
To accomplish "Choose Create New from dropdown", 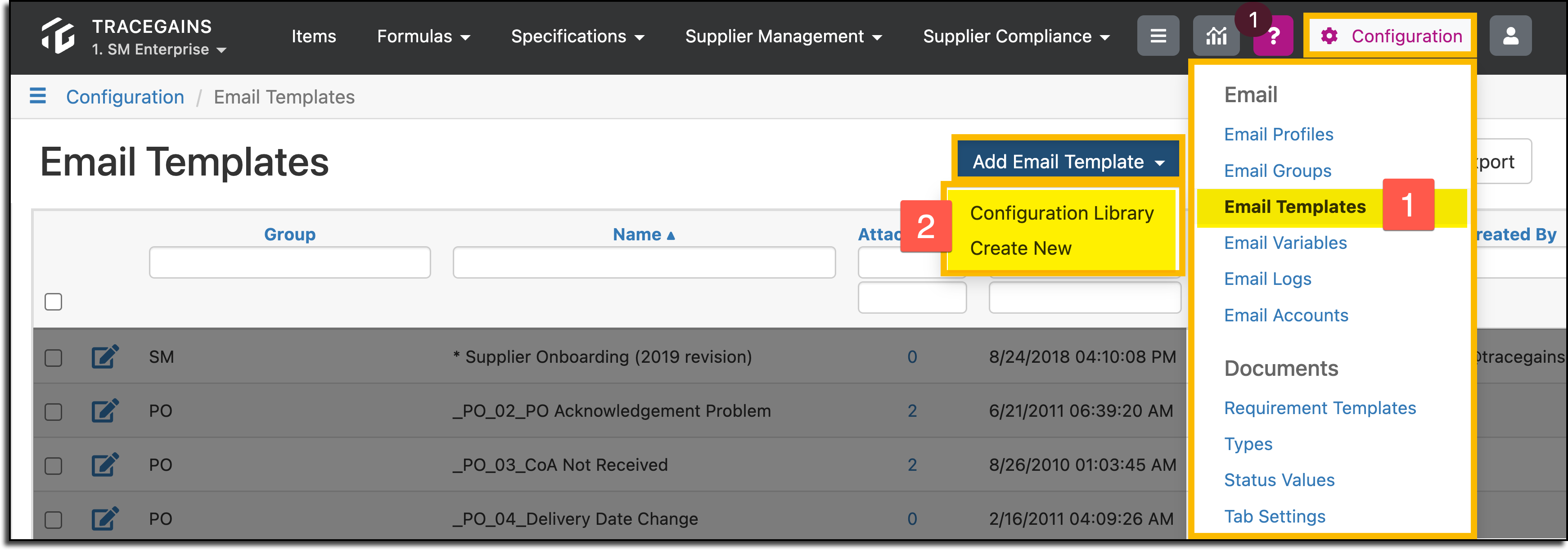I will [x=1020, y=248].
